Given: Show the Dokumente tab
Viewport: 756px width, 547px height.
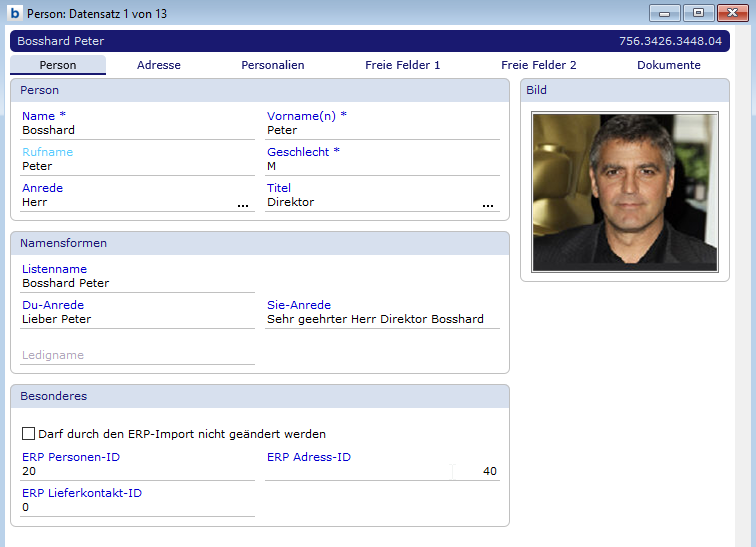Looking at the screenshot, I should (669, 65).
